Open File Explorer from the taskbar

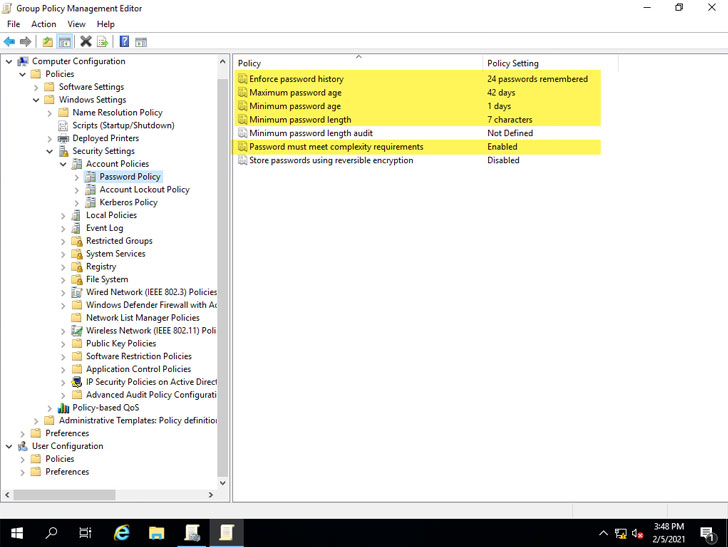[156, 533]
